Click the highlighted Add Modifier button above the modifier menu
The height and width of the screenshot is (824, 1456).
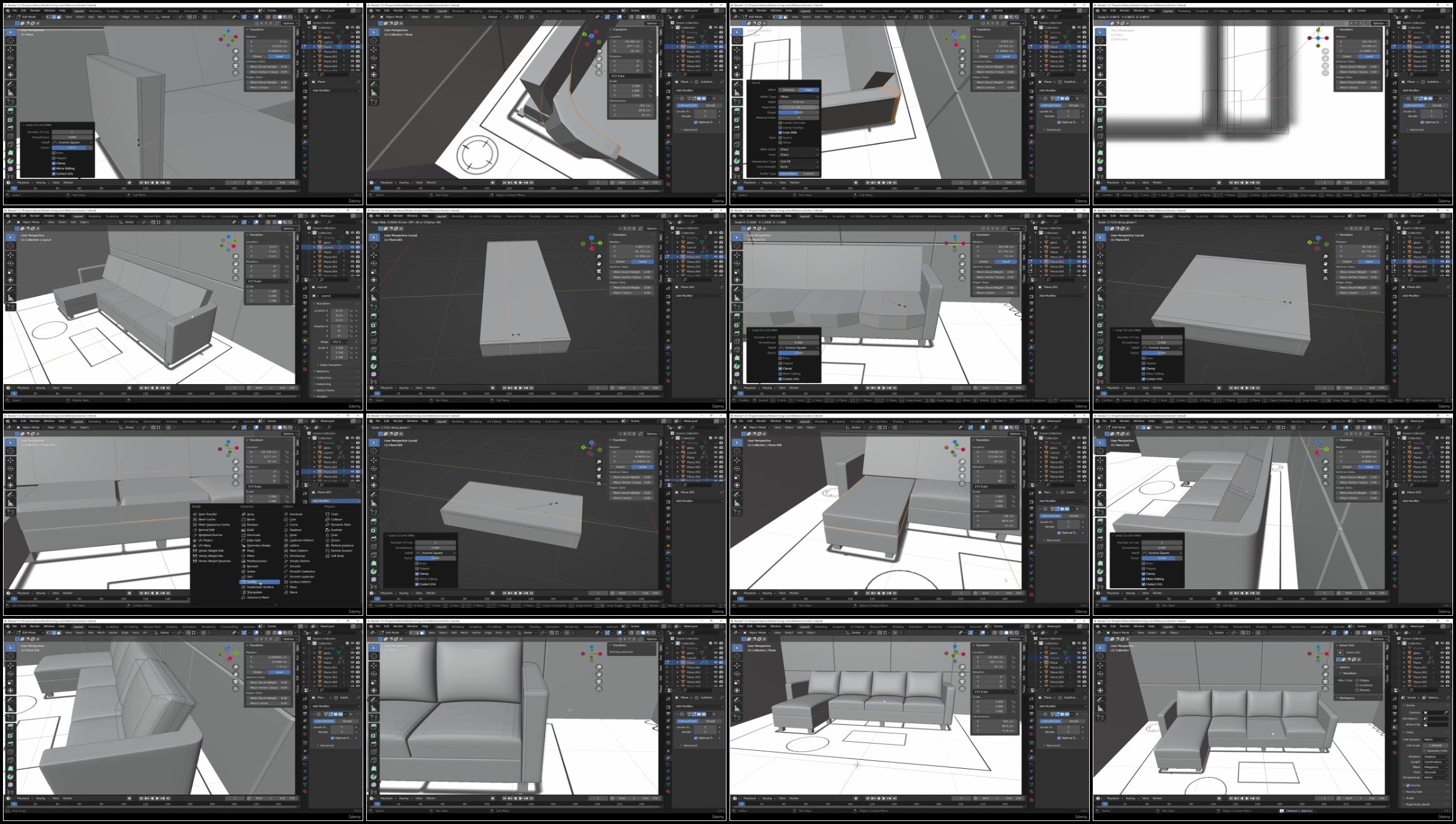336,501
